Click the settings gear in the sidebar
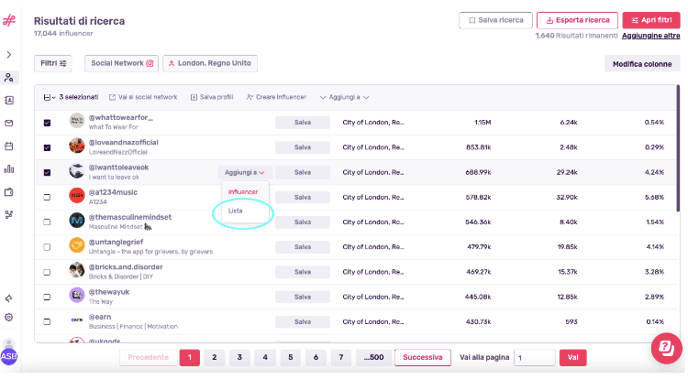Viewport: 688px width, 379px height. (9, 317)
